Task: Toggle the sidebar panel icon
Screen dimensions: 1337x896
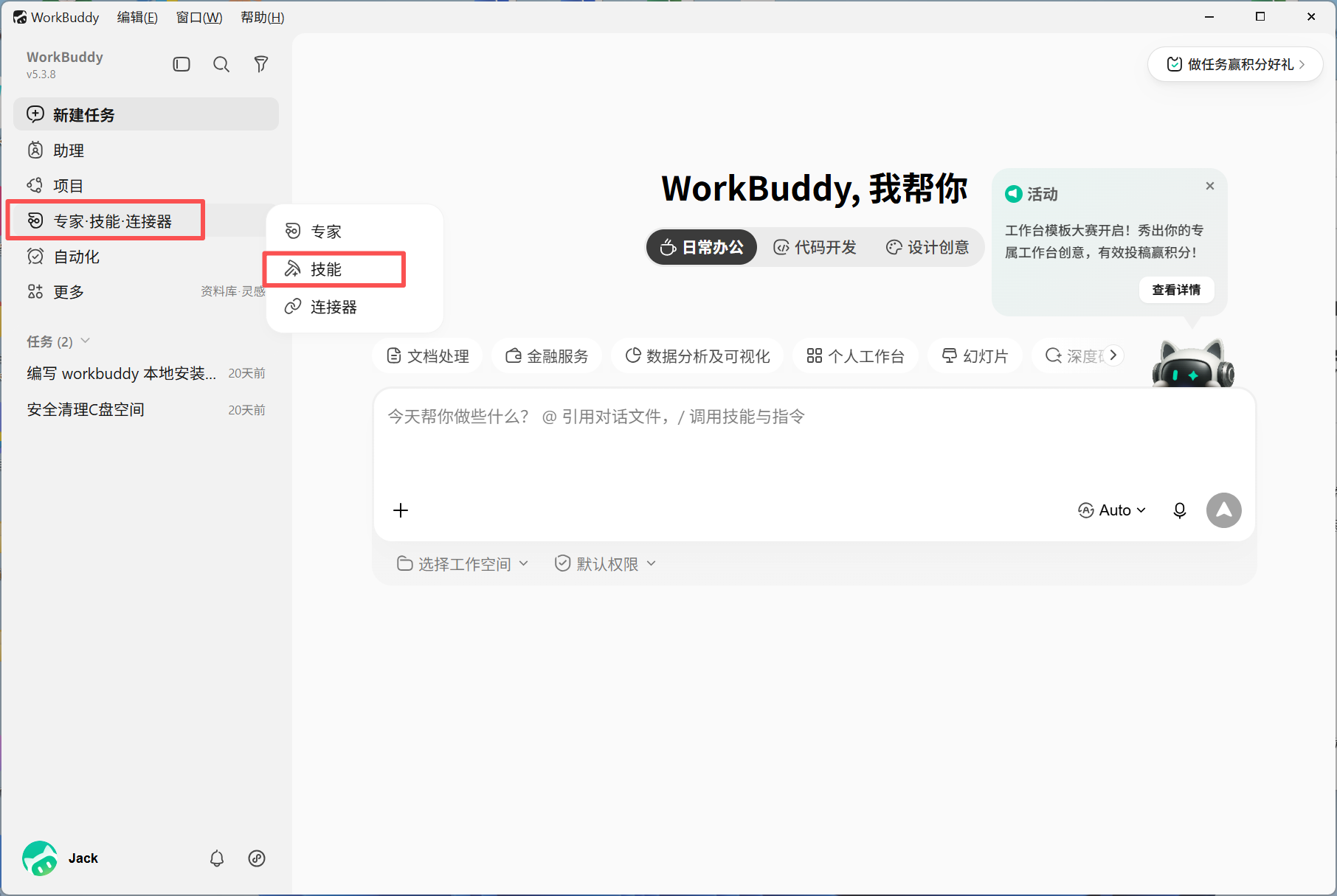Action: (x=182, y=64)
